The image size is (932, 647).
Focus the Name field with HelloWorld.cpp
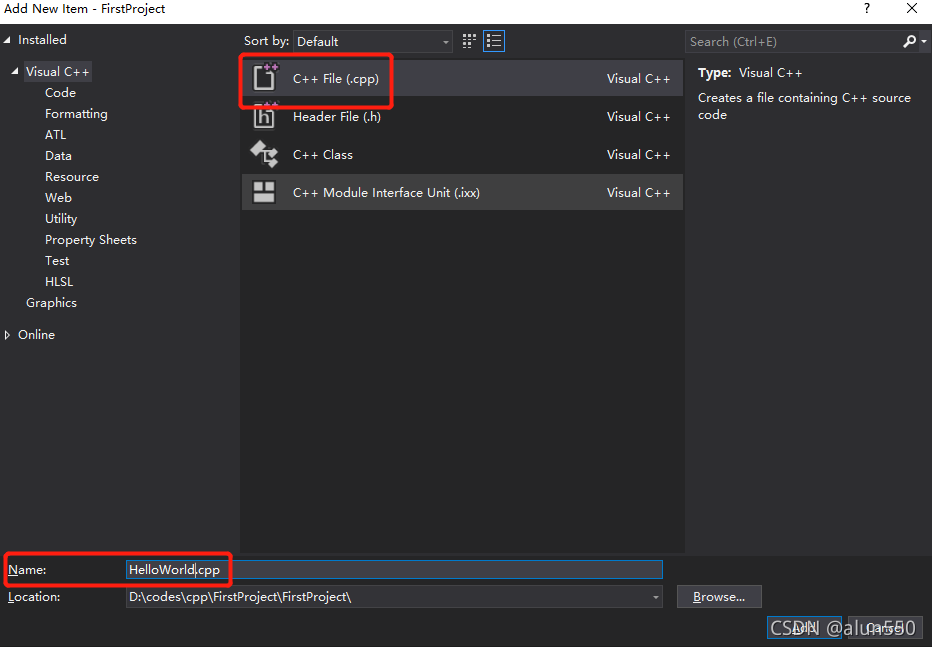[x=394, y=570]
